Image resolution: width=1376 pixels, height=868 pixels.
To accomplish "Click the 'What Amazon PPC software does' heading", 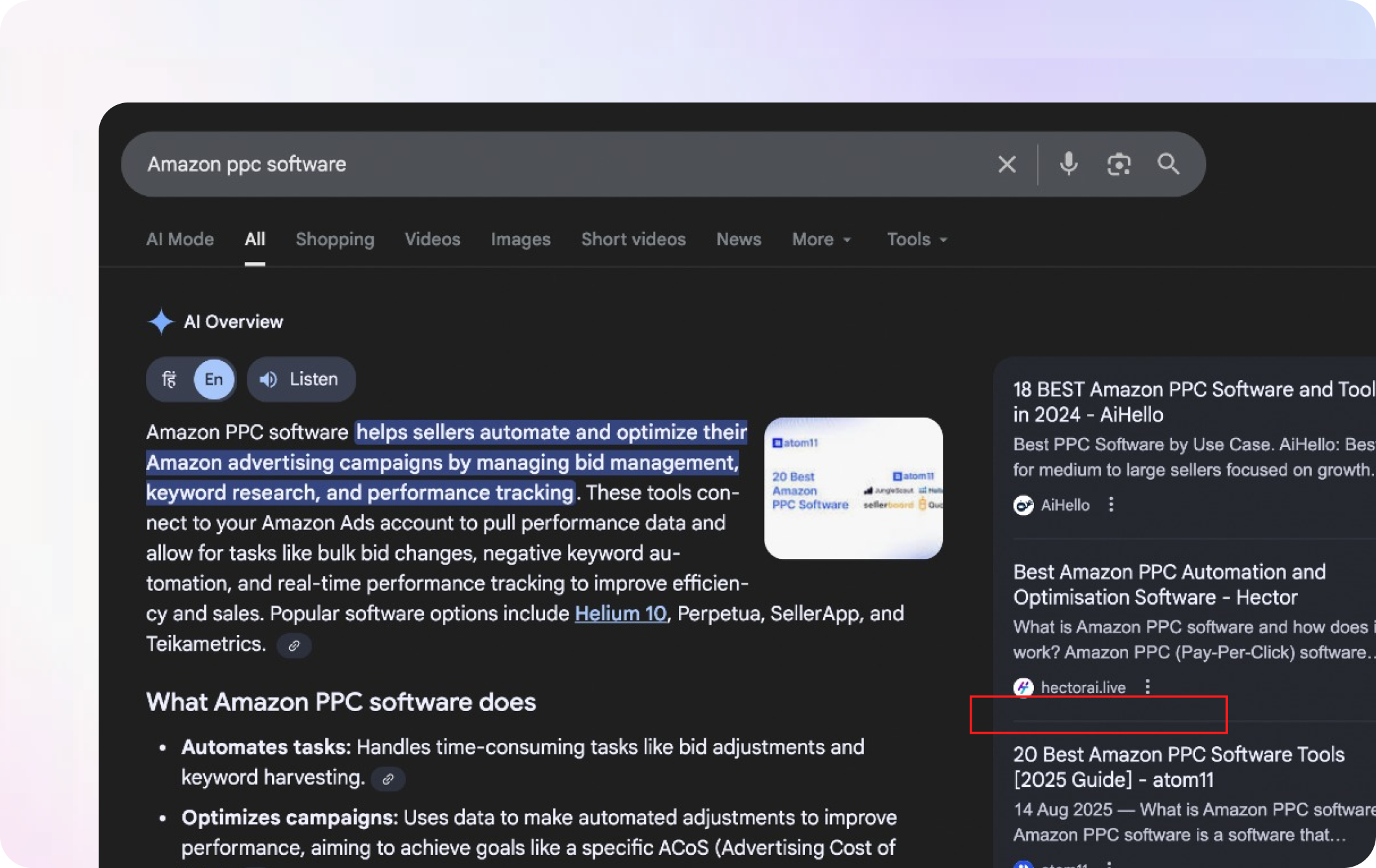I will click(x=341, y=702).
